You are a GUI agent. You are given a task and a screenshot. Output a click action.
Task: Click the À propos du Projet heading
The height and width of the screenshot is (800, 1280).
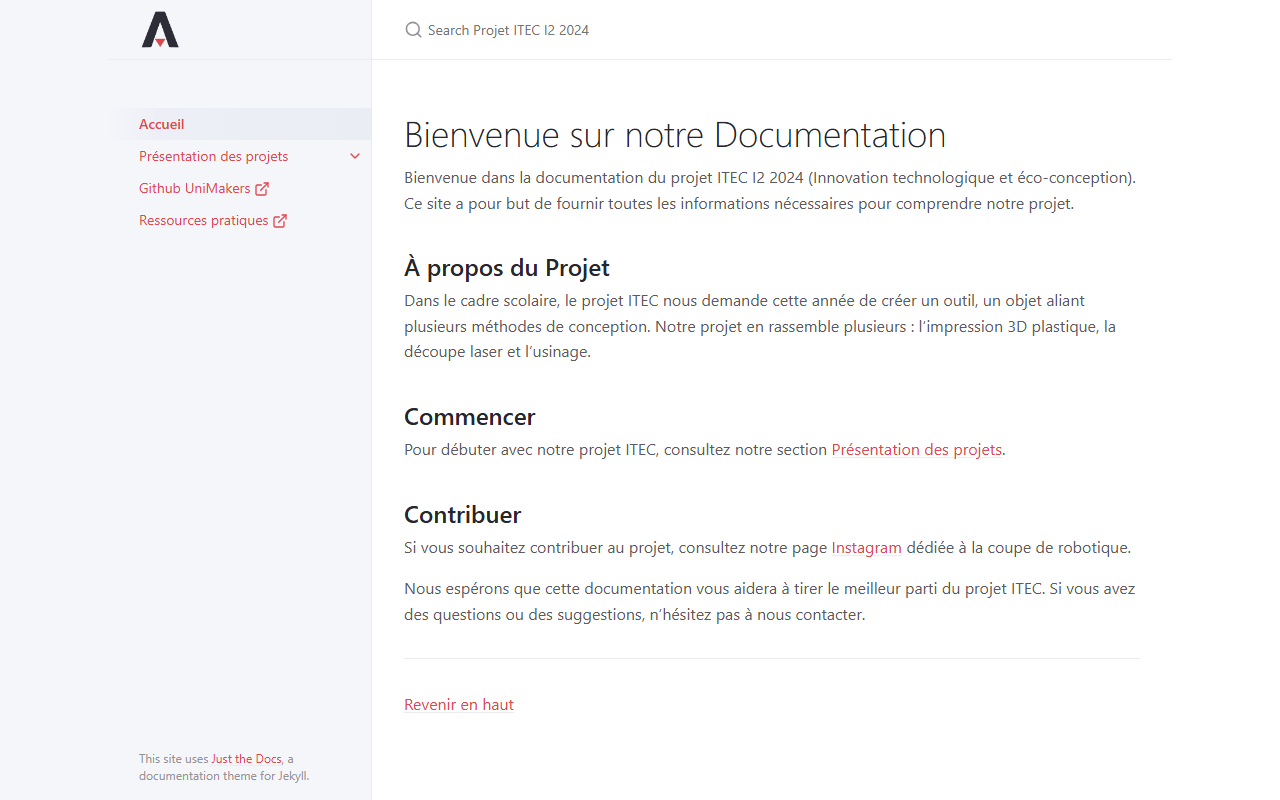(x=507, y=268)
